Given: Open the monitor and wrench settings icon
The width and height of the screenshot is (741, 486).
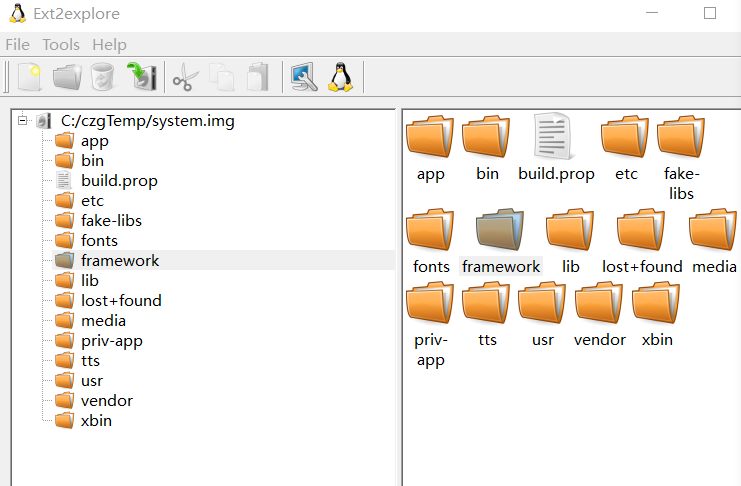Looking at the screenshot, I should click(303, 77).
